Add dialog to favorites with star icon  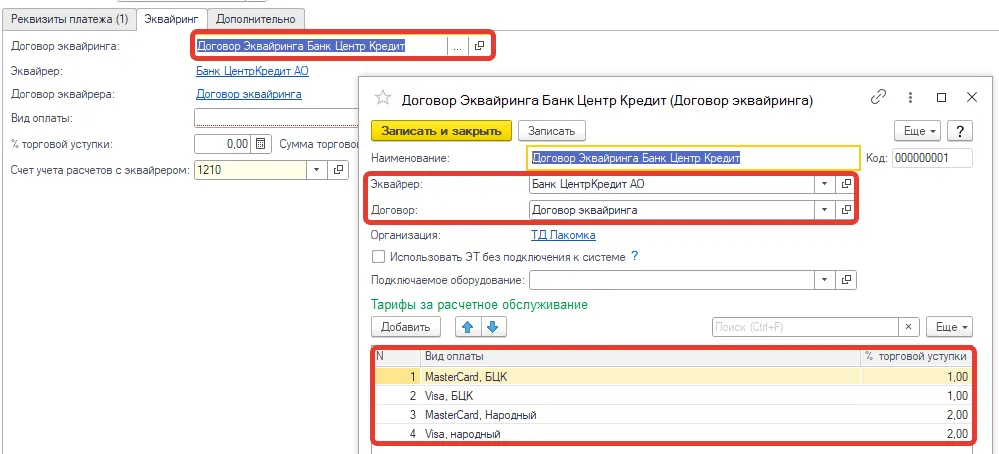pos(382,98)
